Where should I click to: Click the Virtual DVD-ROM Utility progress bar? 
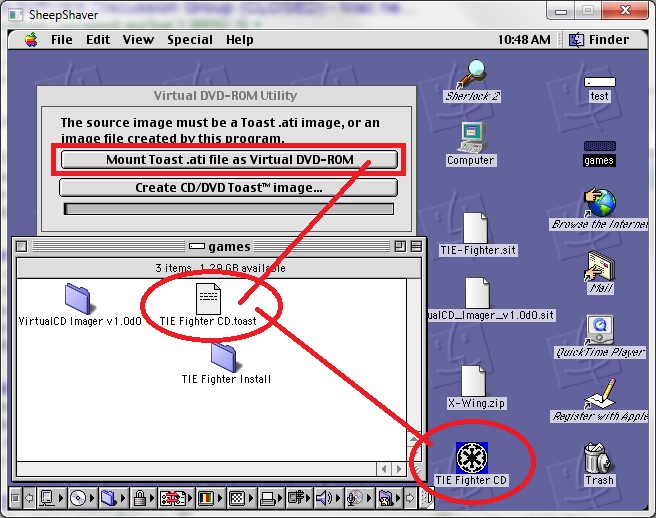coord(228,209)
